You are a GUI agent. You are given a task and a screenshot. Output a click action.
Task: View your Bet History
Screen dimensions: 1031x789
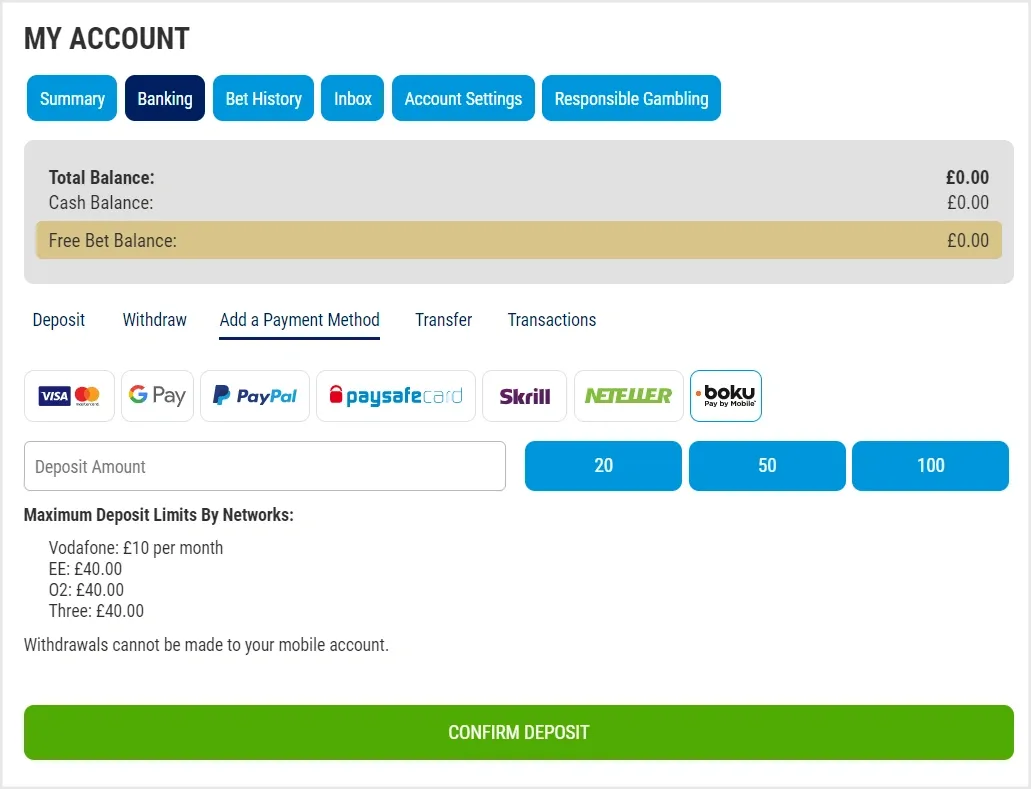coord(263,98)
